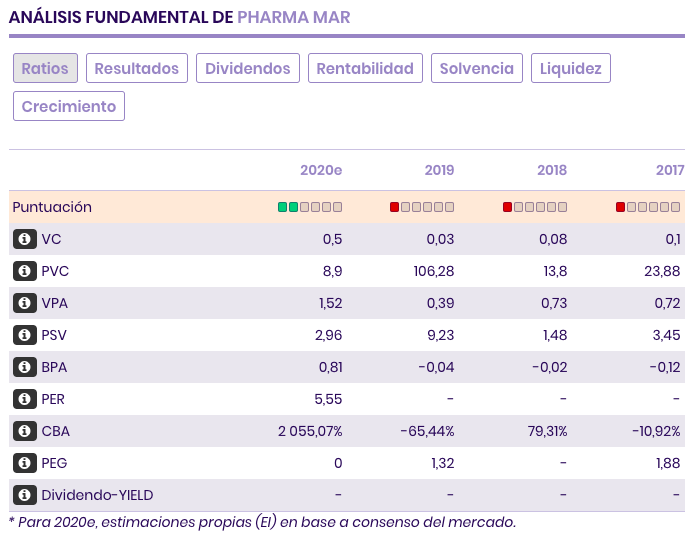Image resolution: width=690 pixels, height=538 pixels.
Task: Click the PHARMA MAR title link
Action: tap(294, 18)
